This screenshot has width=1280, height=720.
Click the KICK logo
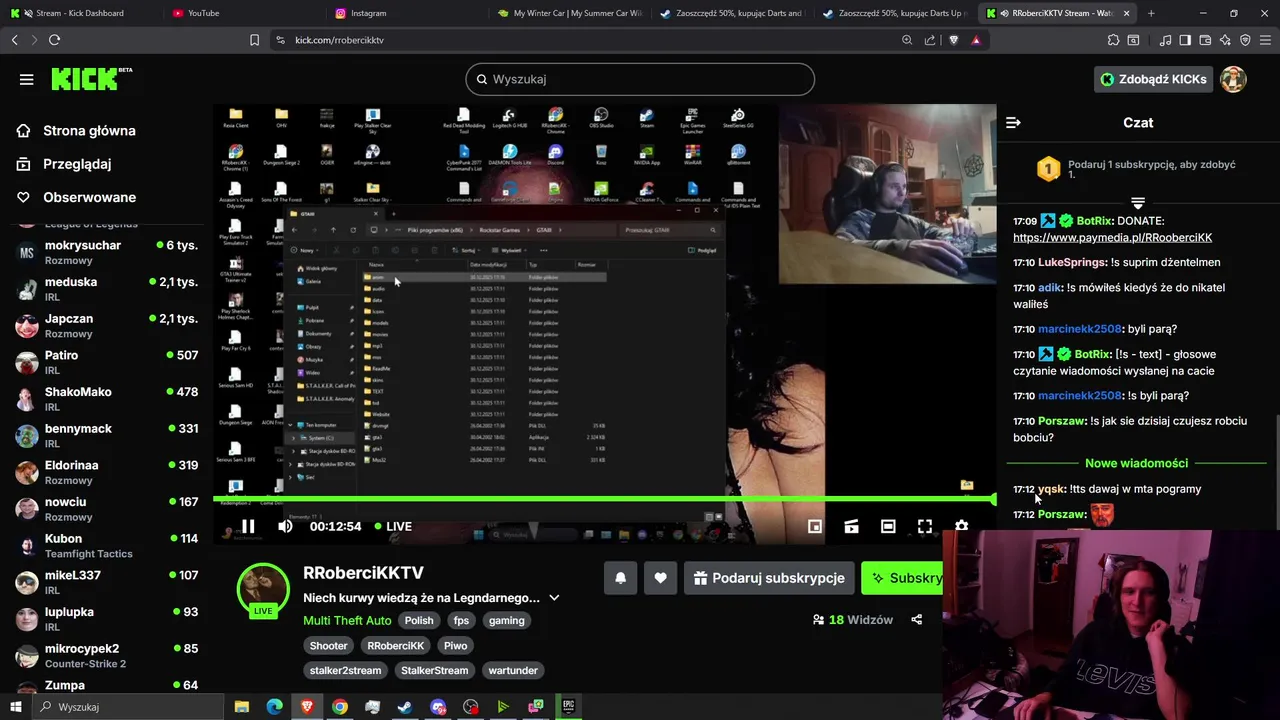(x=91, y=79)
